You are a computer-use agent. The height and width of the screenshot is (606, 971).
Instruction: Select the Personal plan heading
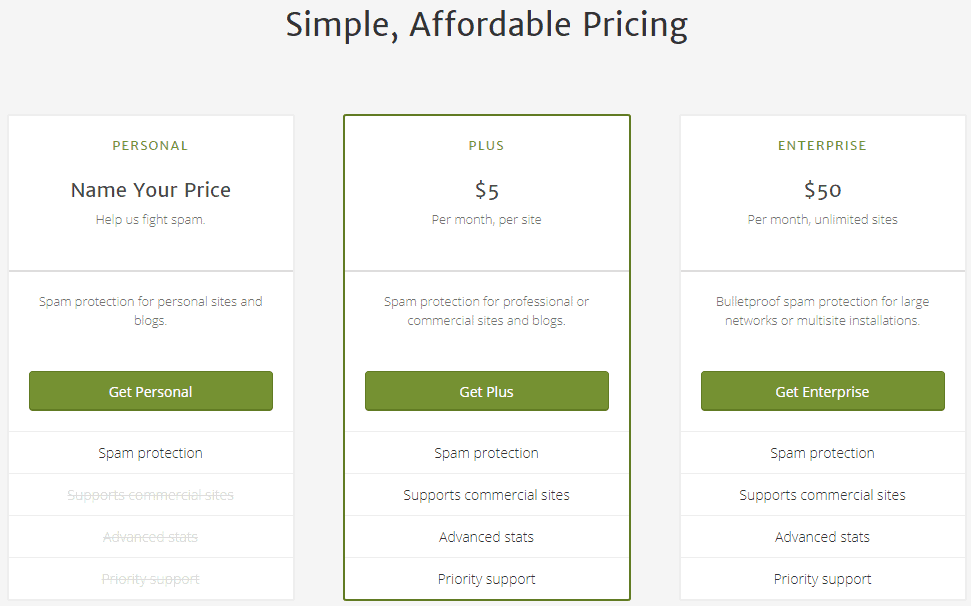(150, 146)
